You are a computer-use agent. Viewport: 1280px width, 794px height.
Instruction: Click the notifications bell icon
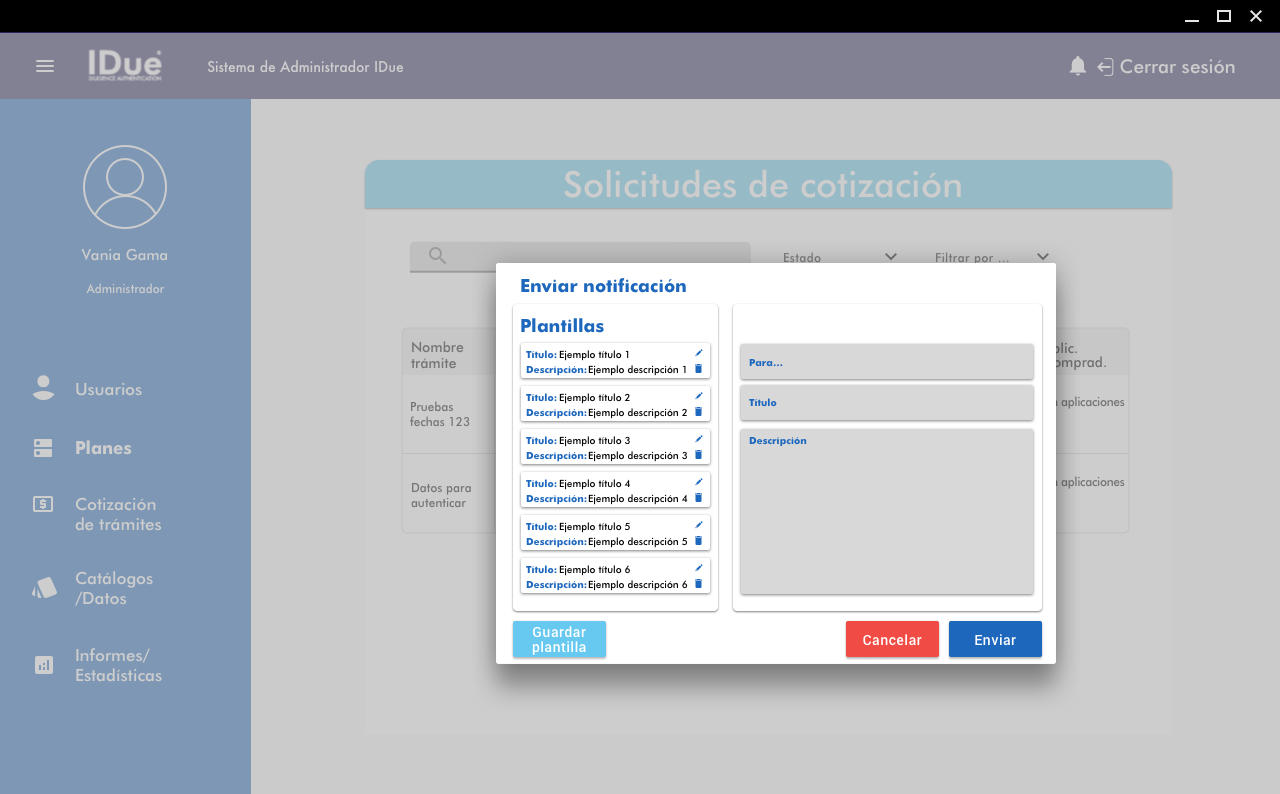(1077, 66)
